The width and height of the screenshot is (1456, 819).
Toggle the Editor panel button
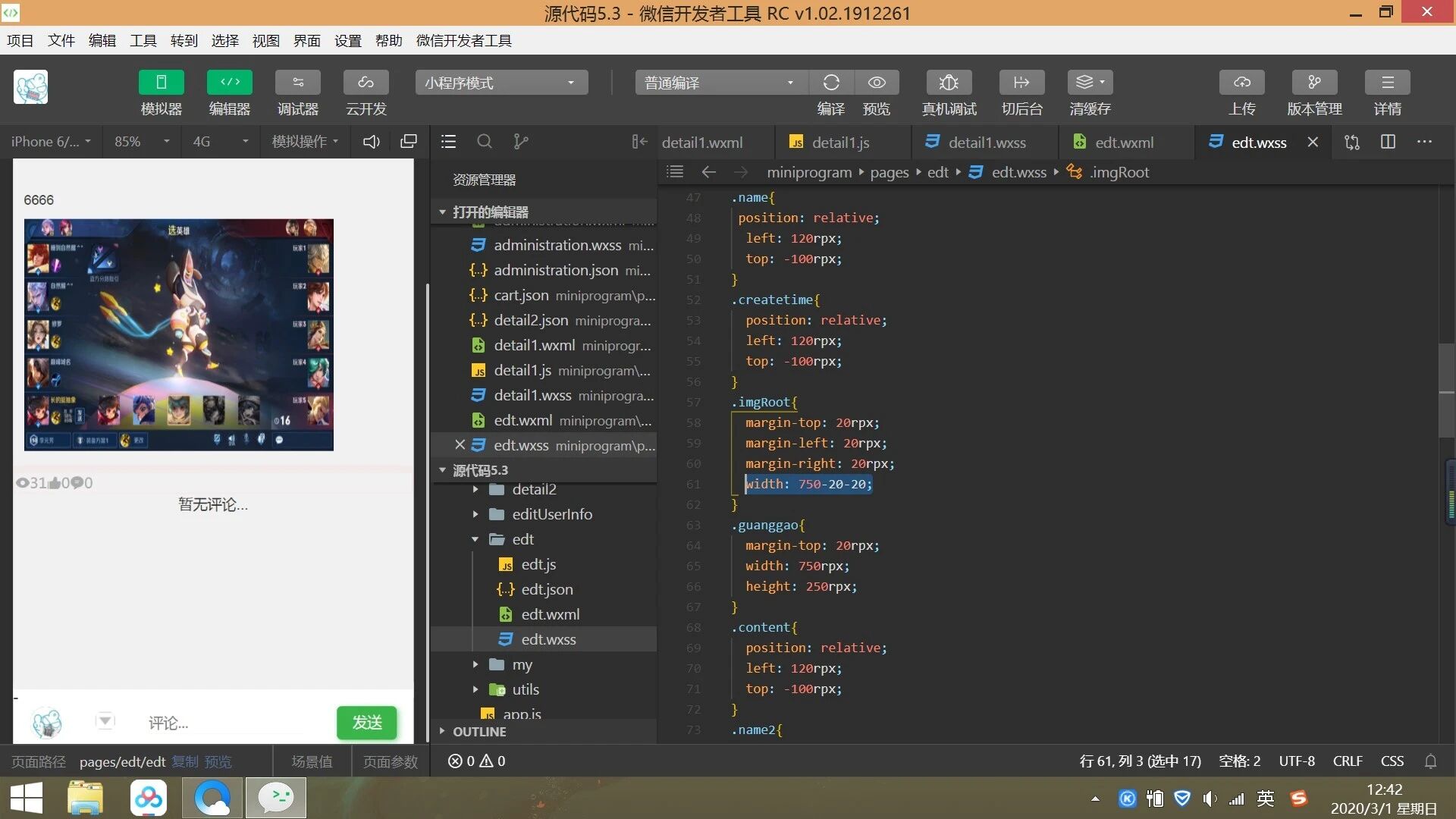229,83
